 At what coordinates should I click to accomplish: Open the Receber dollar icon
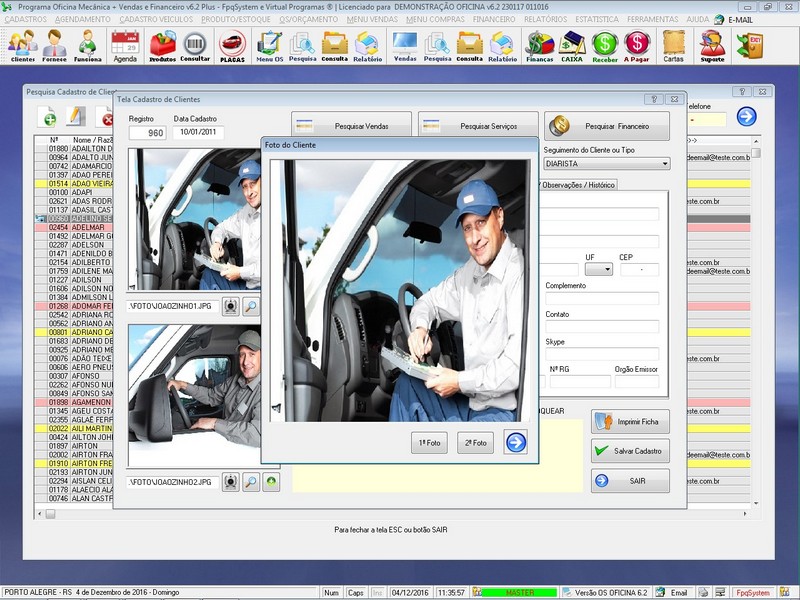[x=604, y=44]
